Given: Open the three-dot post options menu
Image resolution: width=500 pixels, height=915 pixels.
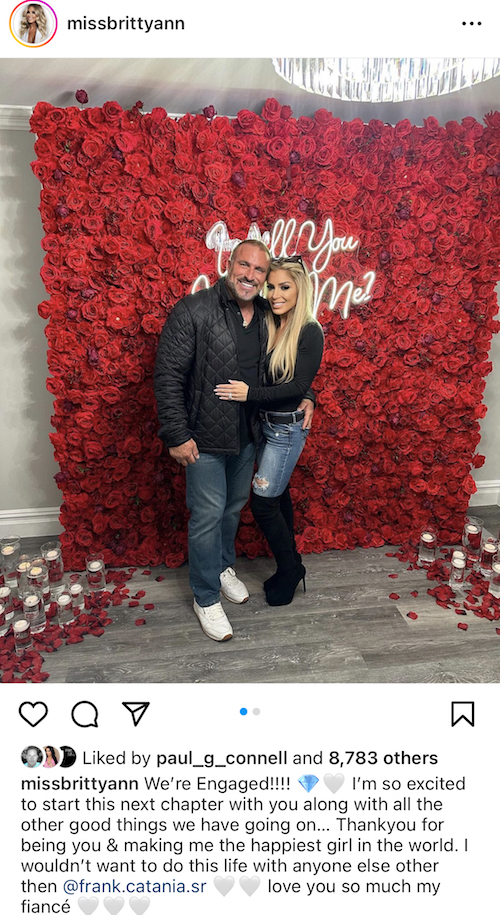Looking at the screenshot, I should [x=471, y=24].
